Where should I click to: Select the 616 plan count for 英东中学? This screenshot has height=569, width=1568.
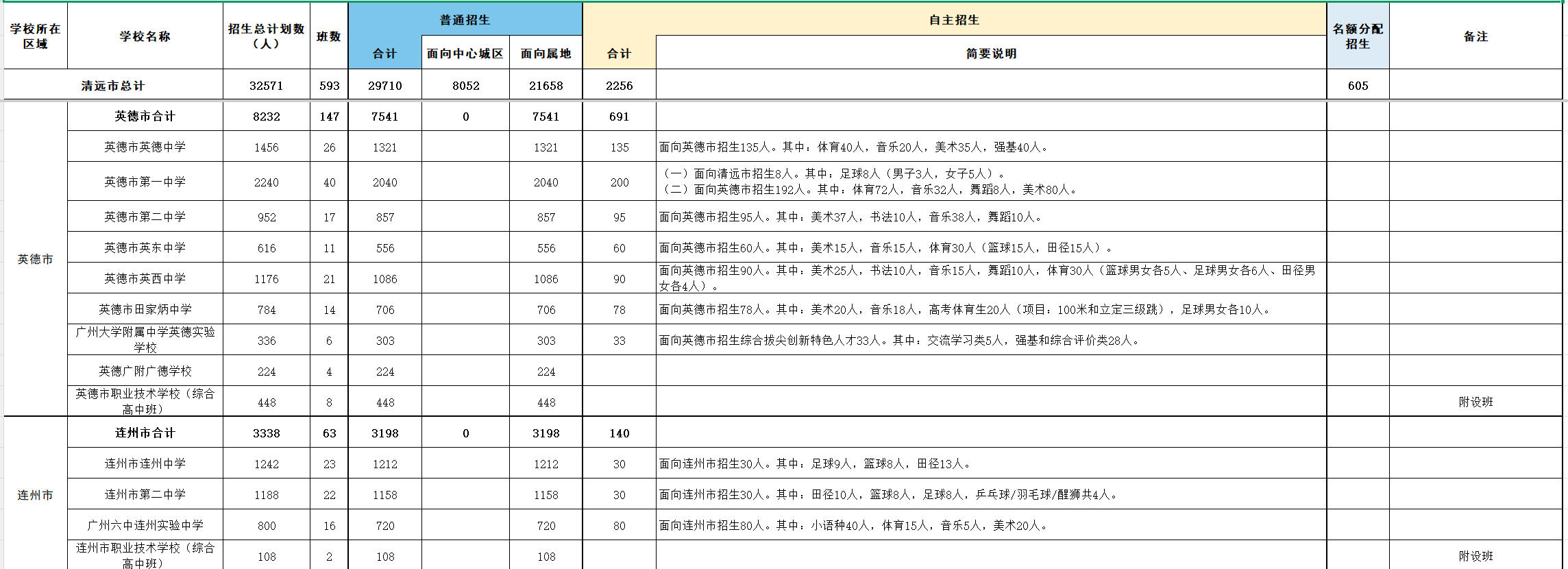[267, 247]
